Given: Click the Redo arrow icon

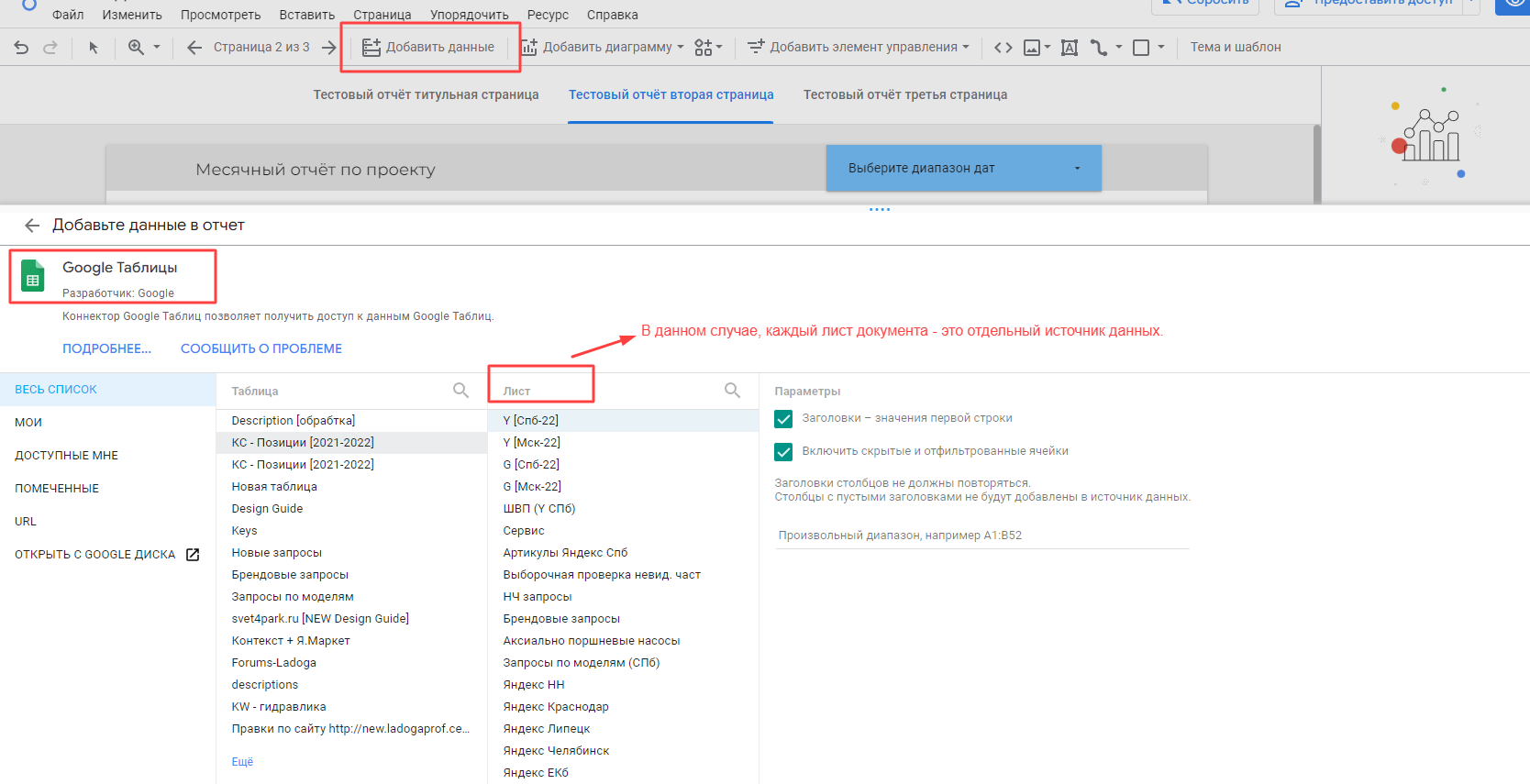Looking at the screenshot, I should (x=50, y=48).
